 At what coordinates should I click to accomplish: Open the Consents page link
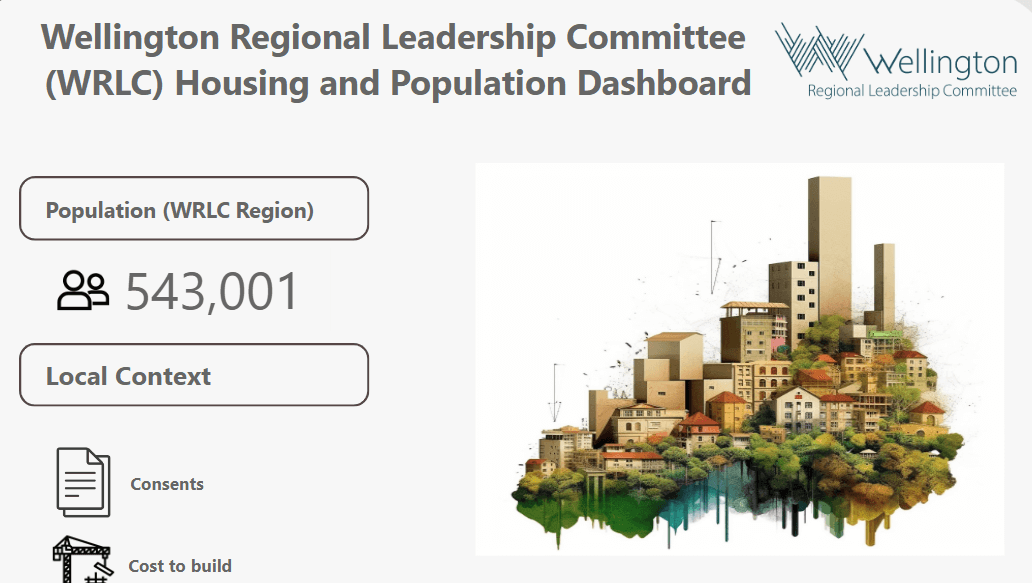pos(167,484)
